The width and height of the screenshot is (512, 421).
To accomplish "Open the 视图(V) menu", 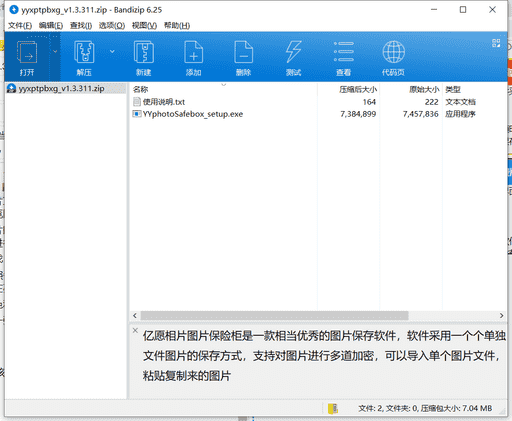I will [144, 25].
